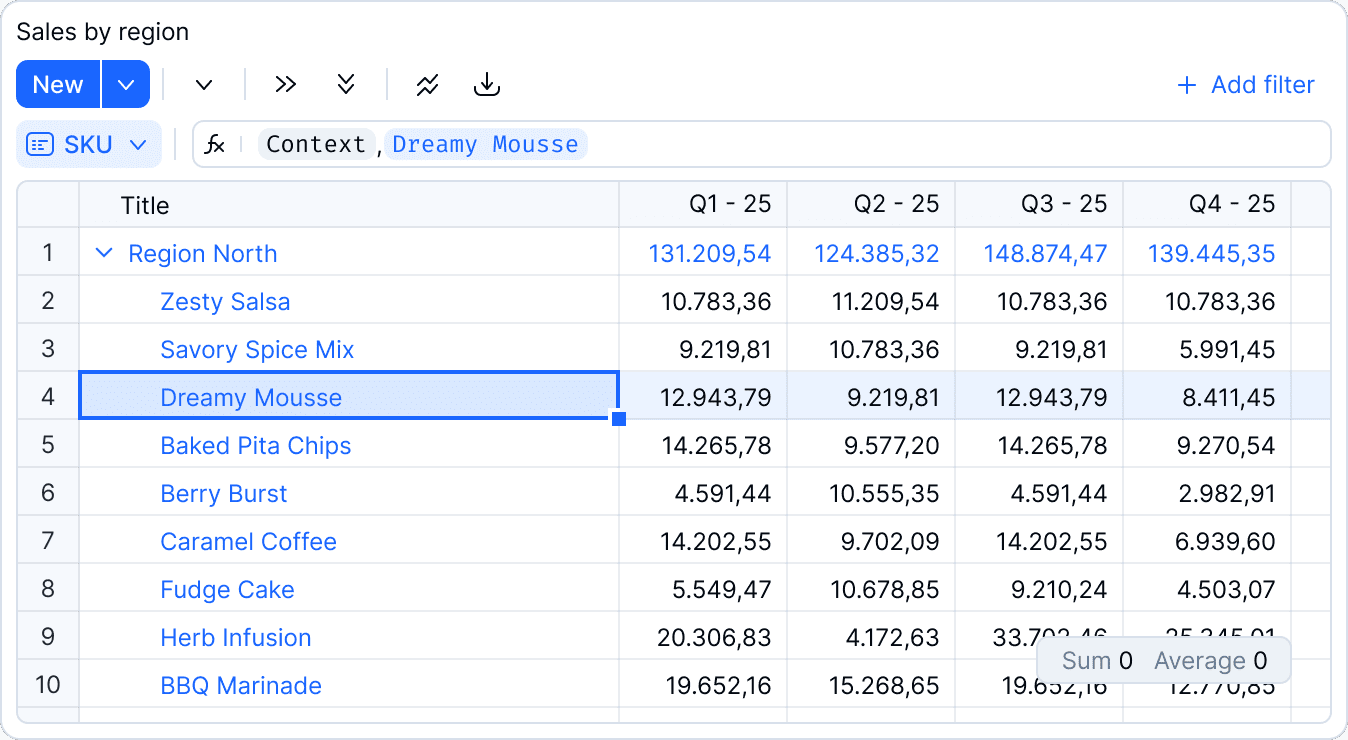Click the New button

point(58,85)
